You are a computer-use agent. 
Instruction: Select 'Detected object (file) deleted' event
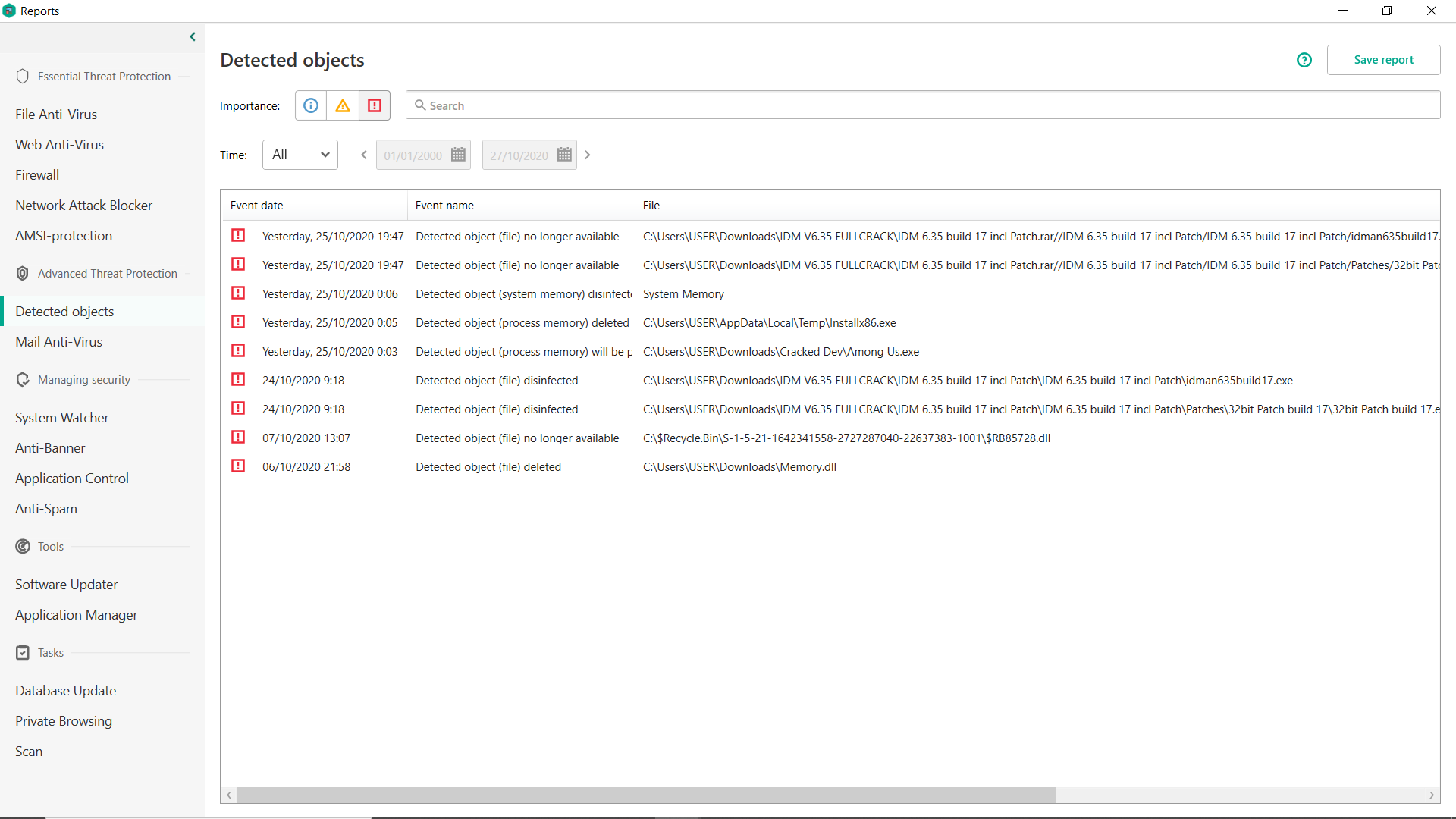[x=488, y=467]
